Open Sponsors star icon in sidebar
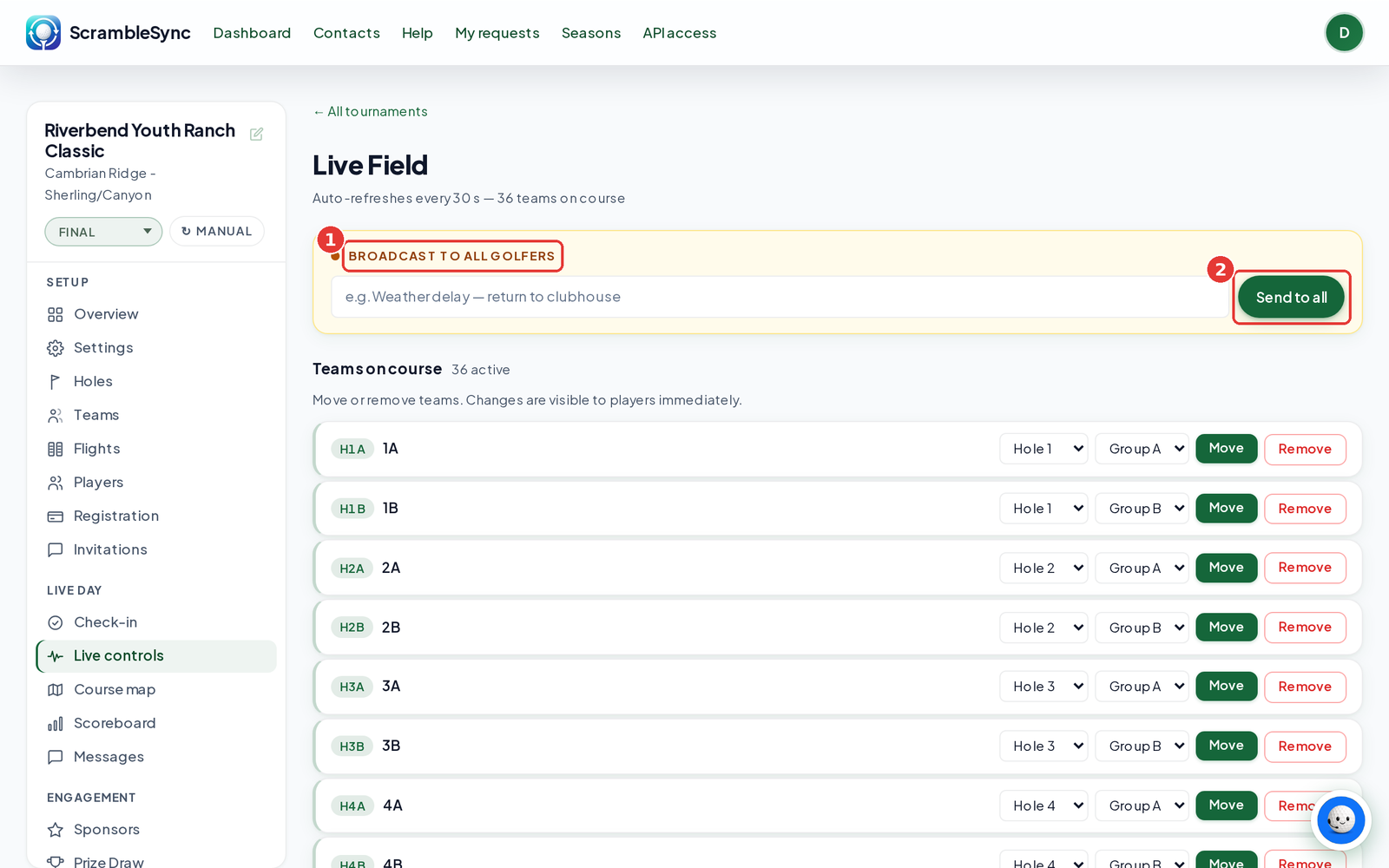This screenshot has height=868, width=1389. 56,830
